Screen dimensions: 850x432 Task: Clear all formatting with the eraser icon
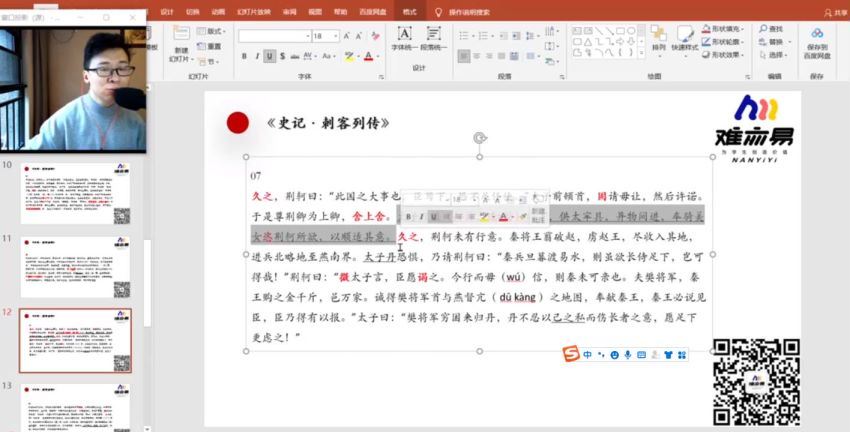click(x=376, y=36)
